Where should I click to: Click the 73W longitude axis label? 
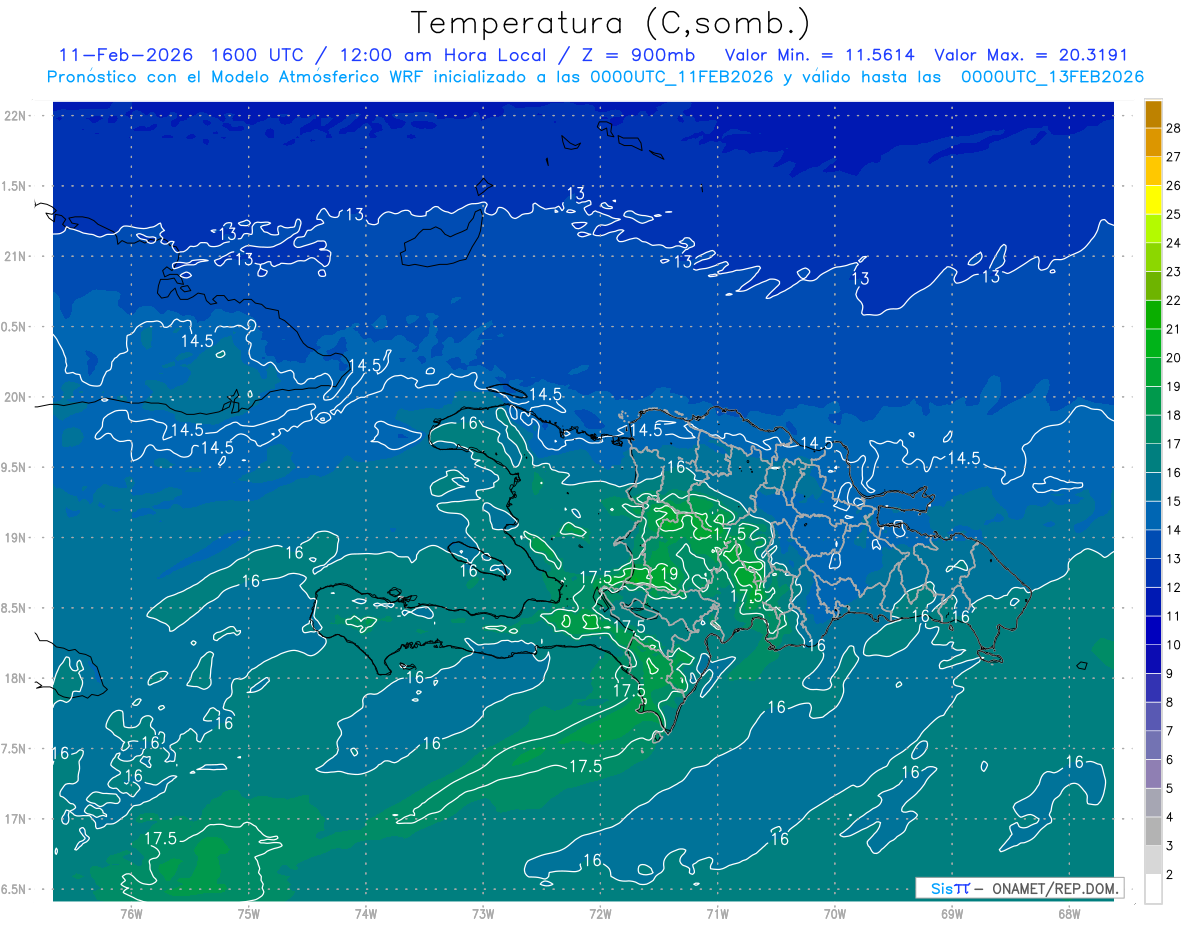pos(483,913)
